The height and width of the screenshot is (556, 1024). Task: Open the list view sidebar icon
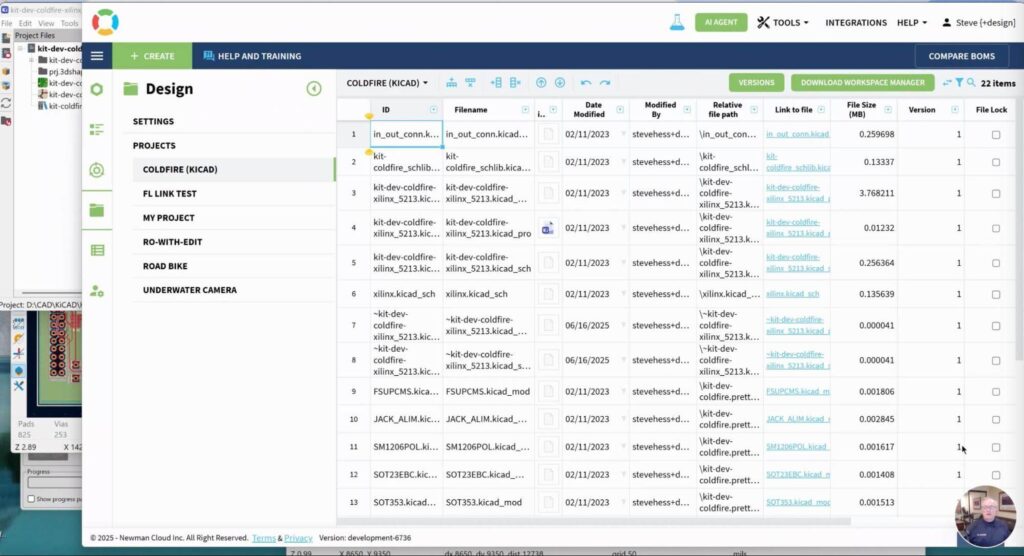[97, 130]
